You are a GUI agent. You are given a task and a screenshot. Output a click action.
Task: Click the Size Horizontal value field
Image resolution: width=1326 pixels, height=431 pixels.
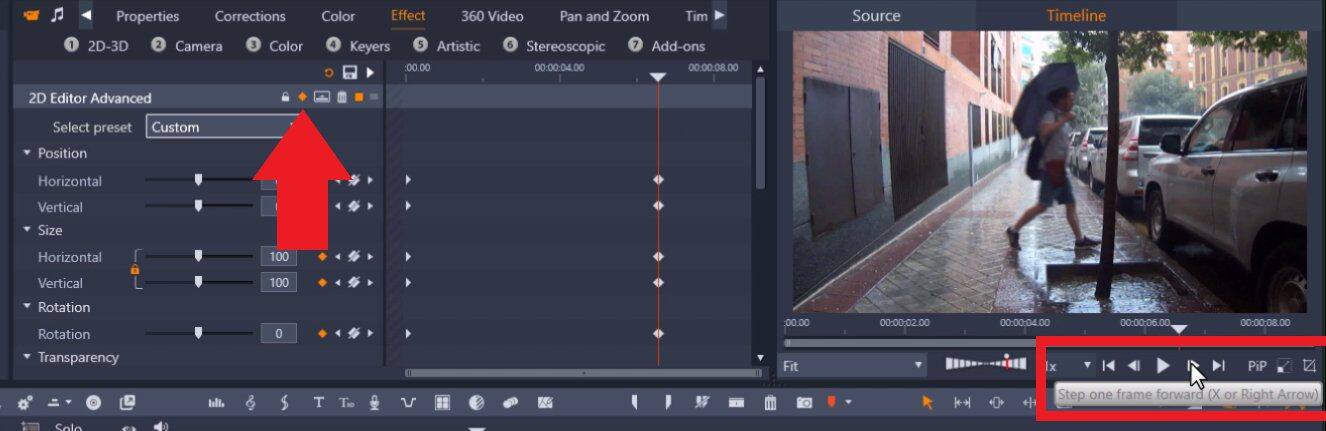pos(279,257)
